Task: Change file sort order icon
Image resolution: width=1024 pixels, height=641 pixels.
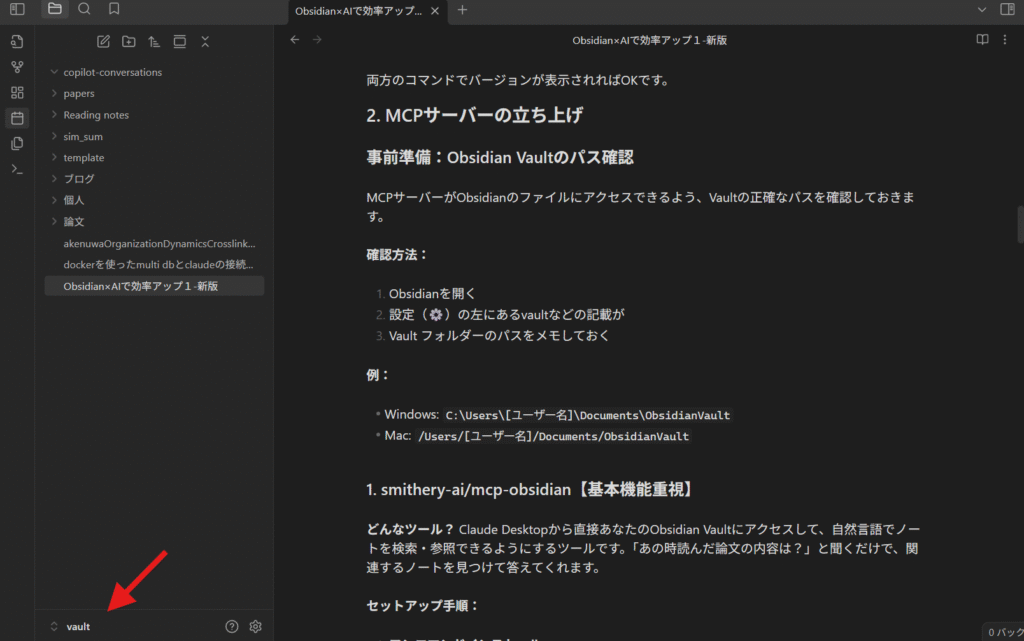Action: 154,42
